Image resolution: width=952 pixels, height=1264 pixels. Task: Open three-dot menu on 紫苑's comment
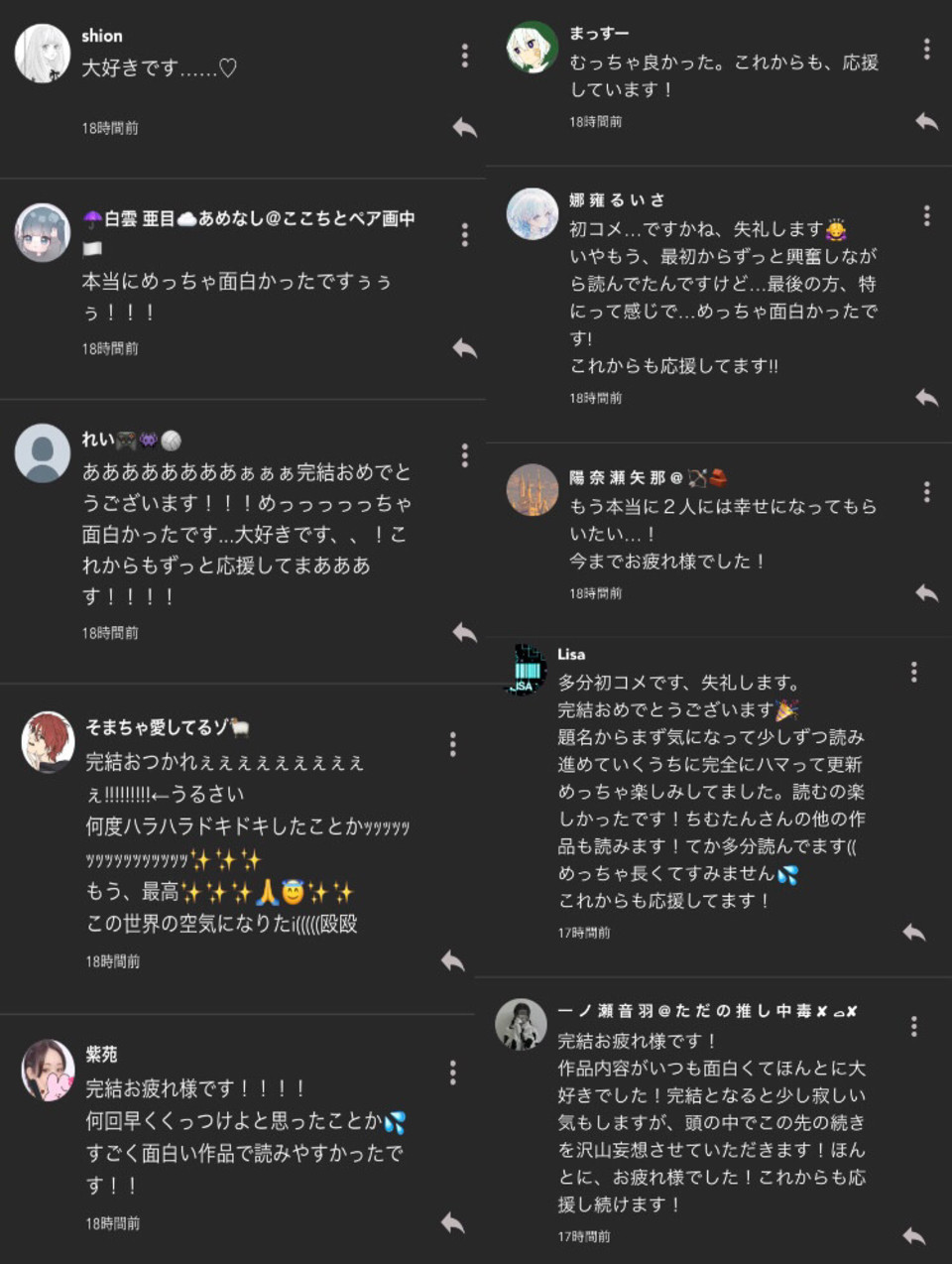[x=452, y=1072]
